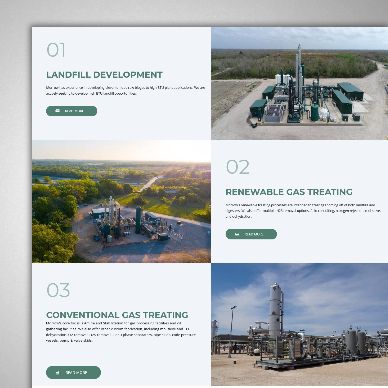The height and width of the screenshot is (388, 388).
Task: Click the large 02 section number
Action: [238, 167]
